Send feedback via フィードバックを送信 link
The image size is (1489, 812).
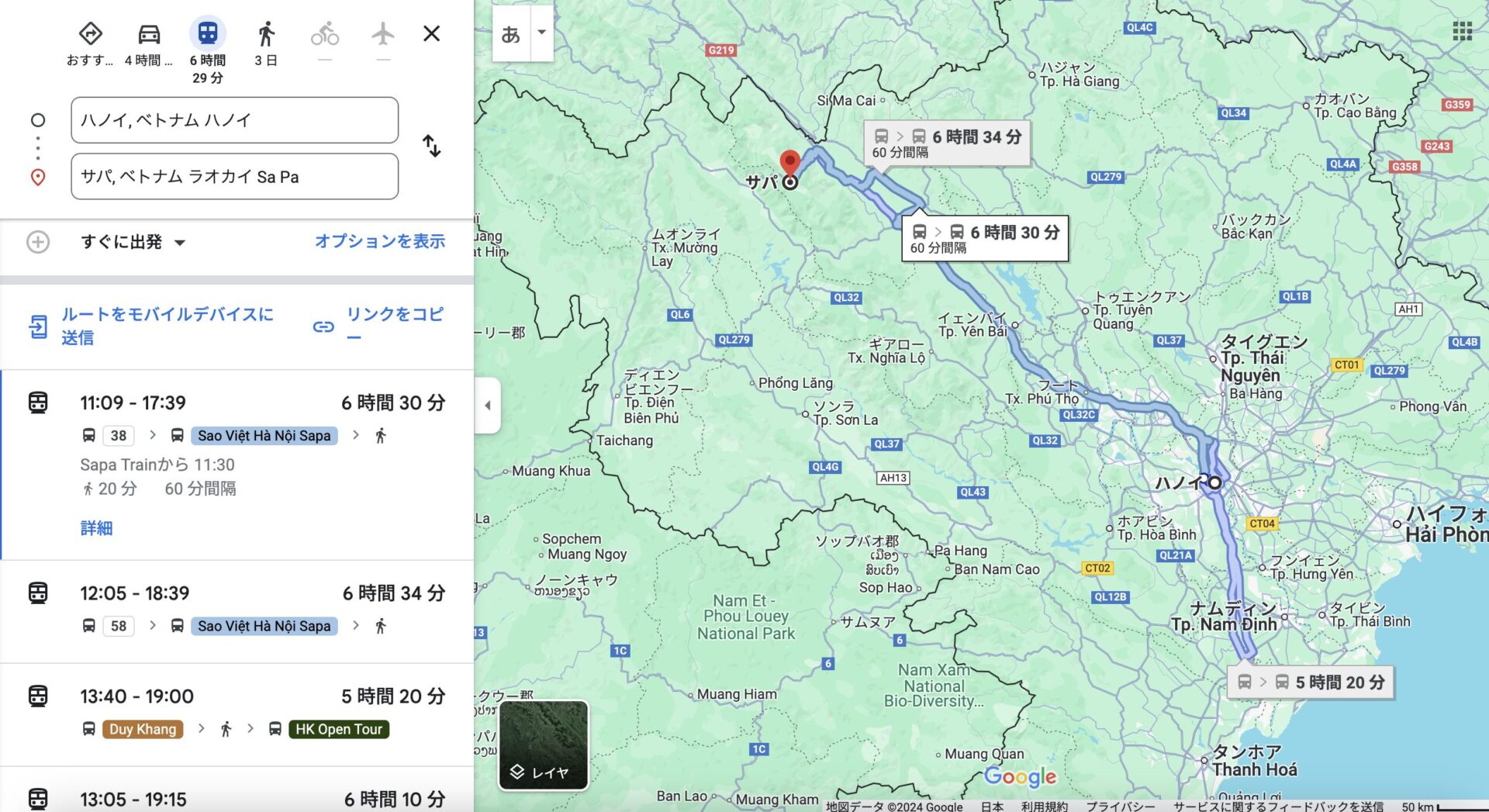(x=1278, y=807)
